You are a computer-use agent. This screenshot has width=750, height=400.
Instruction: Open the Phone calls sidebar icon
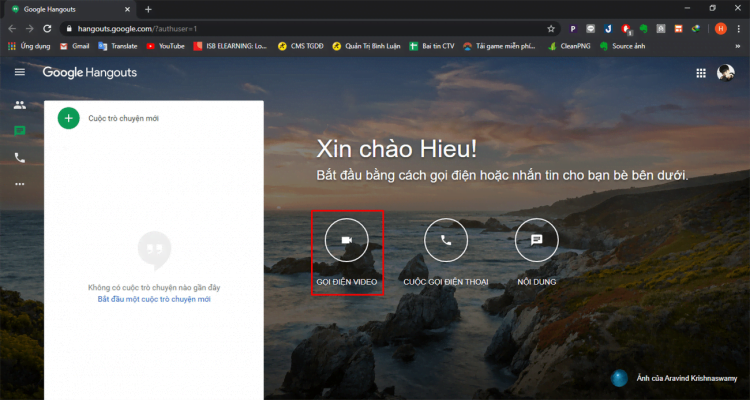(20, 158)
